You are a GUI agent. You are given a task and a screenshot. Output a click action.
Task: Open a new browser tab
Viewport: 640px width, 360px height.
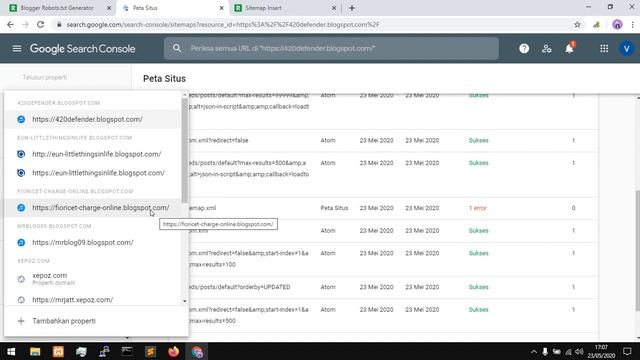pos(352,8)
